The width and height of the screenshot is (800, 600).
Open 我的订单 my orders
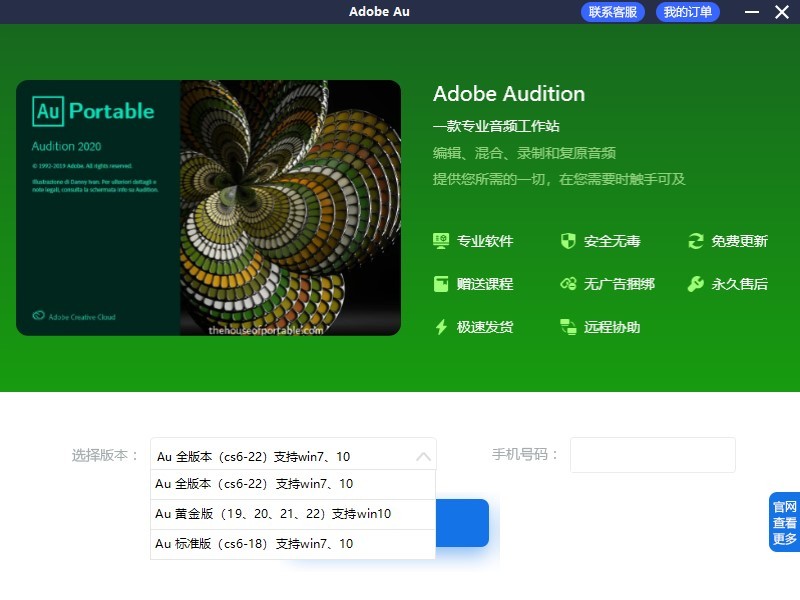click(688, 12)
